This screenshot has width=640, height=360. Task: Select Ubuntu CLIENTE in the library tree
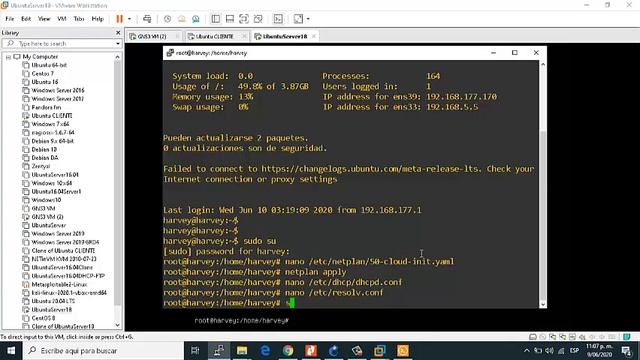tap(52, 116)
